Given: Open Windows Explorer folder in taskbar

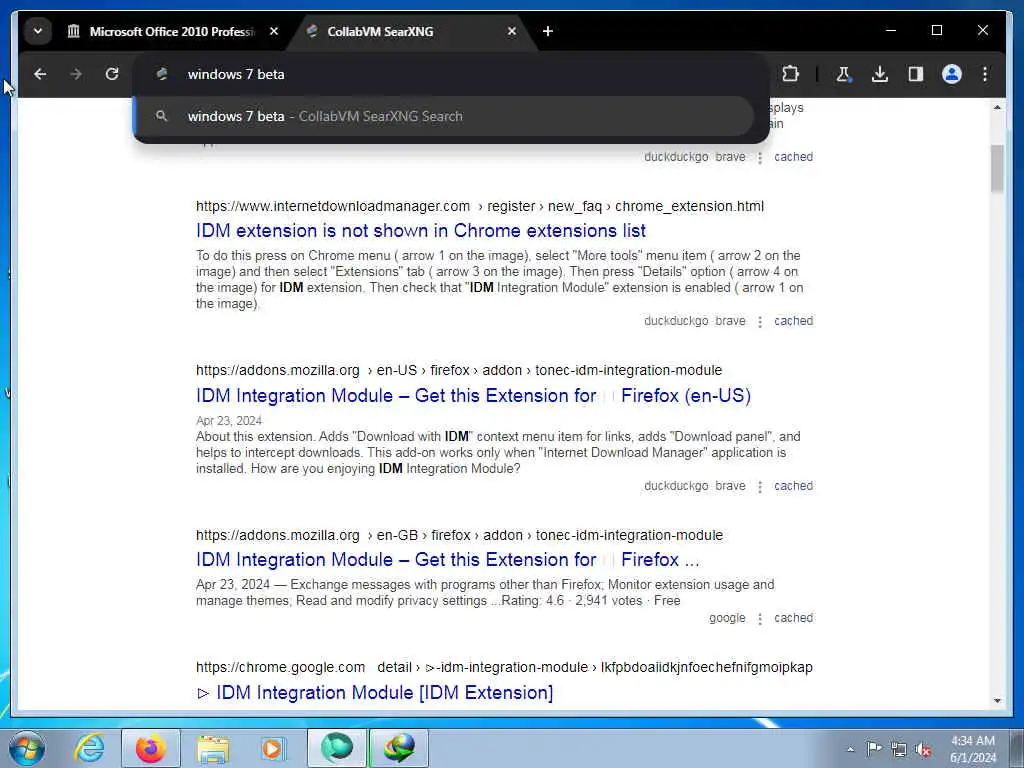Looking at the screenshot, I should pos(213,748).
